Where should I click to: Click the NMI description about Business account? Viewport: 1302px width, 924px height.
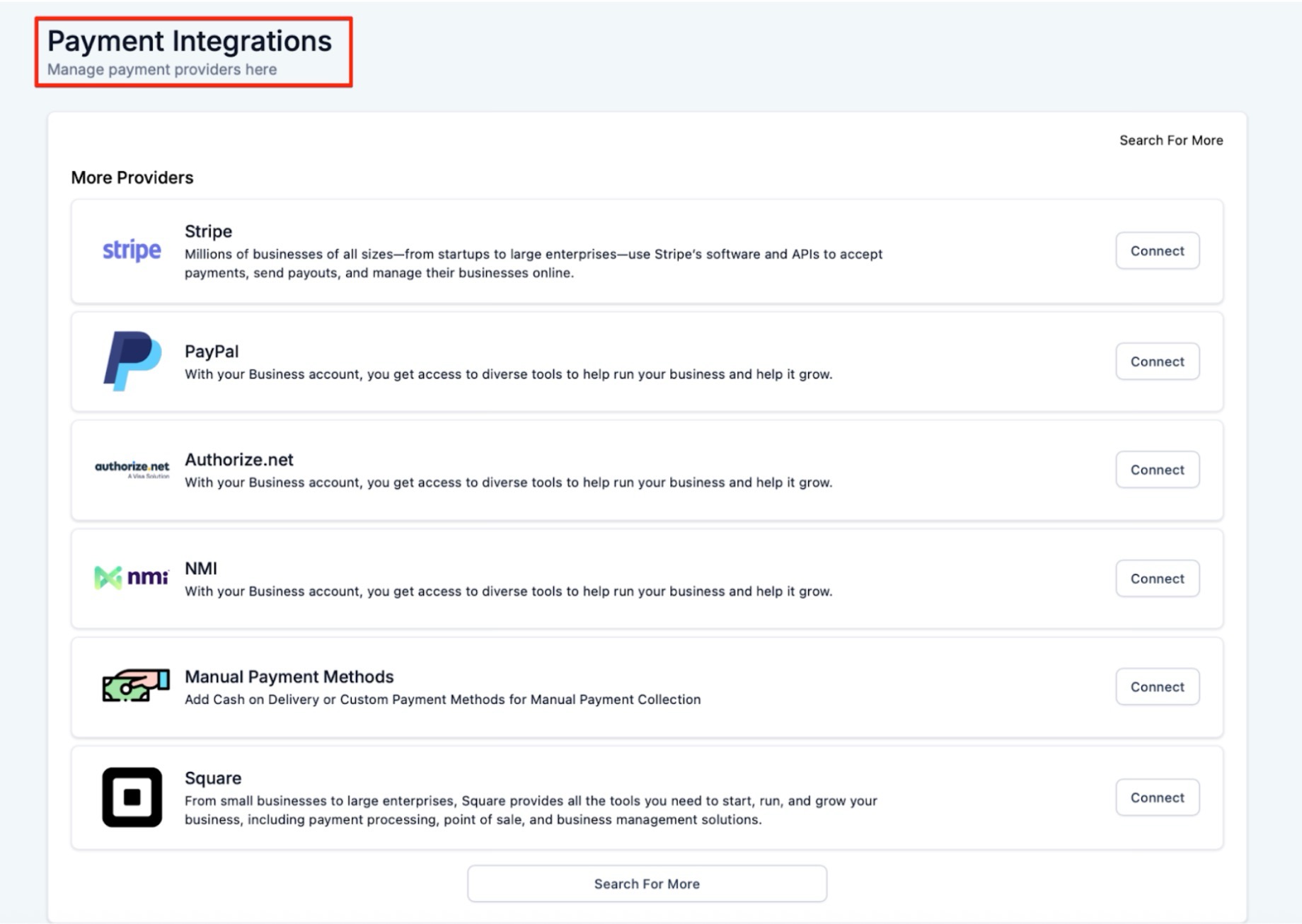pos(508,591)
